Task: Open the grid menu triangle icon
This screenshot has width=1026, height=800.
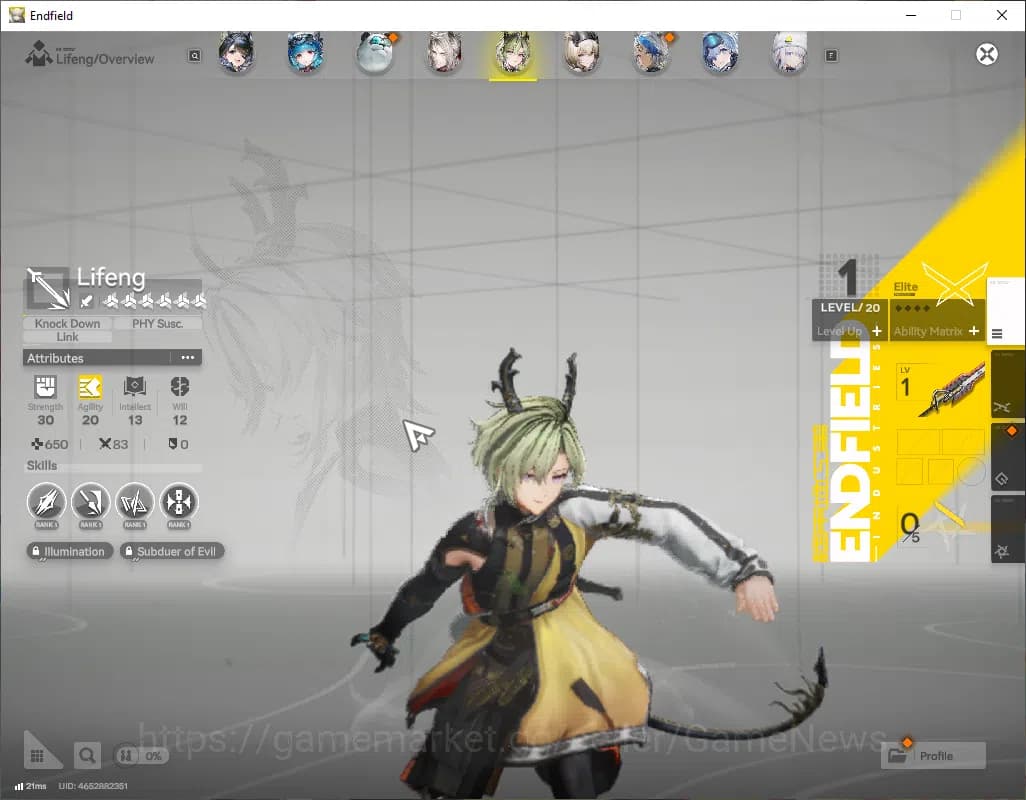Action: click(x=41, y=752)
